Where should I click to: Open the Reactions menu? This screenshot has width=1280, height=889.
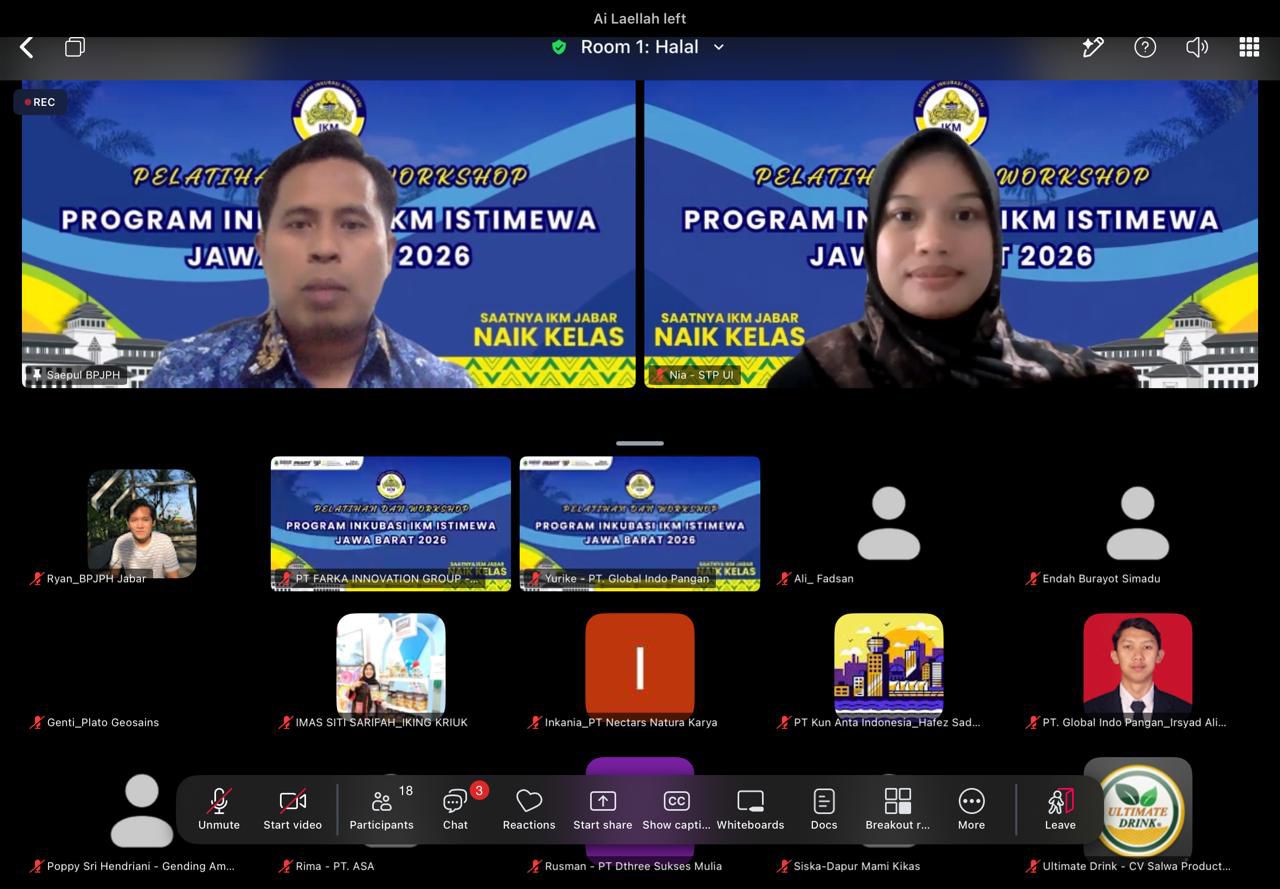coord(529,809)
